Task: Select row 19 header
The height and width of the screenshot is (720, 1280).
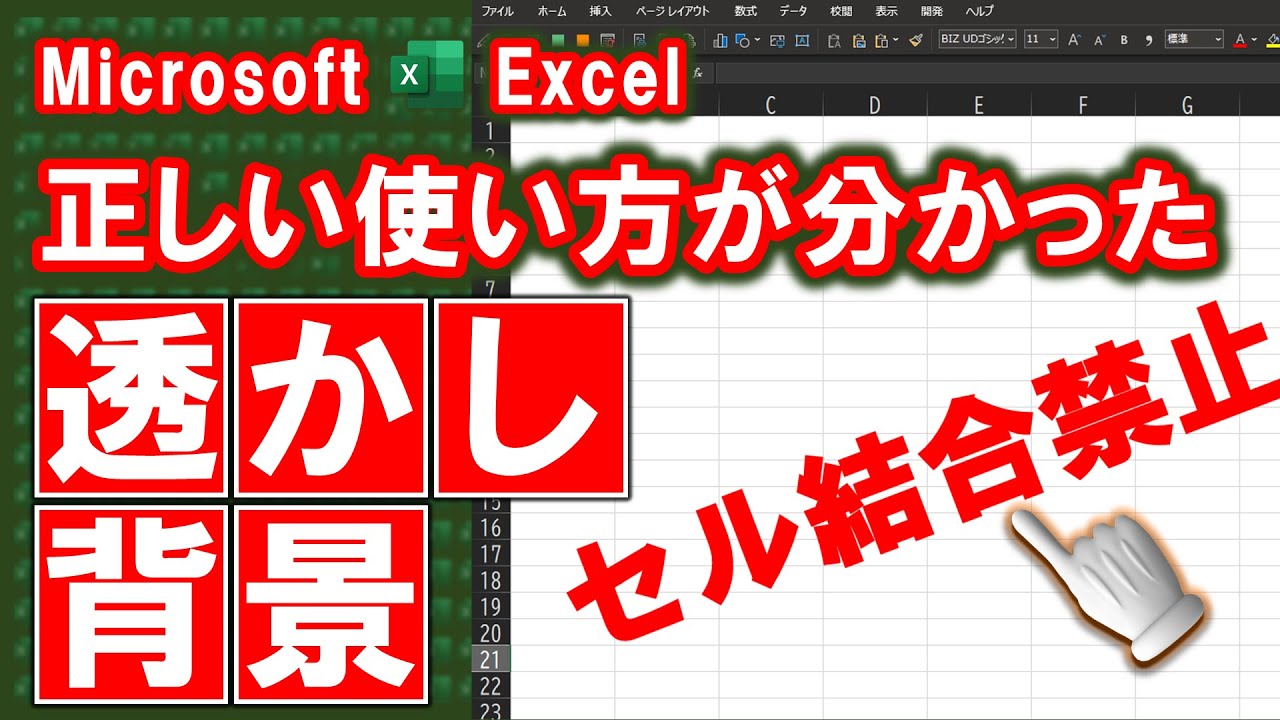Action: (x=491, y=606)
